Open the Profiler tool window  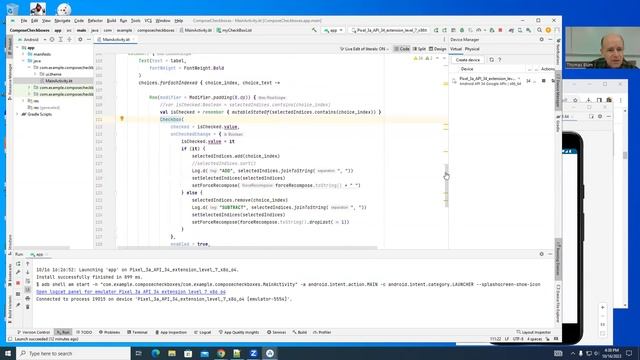[322, 332]
